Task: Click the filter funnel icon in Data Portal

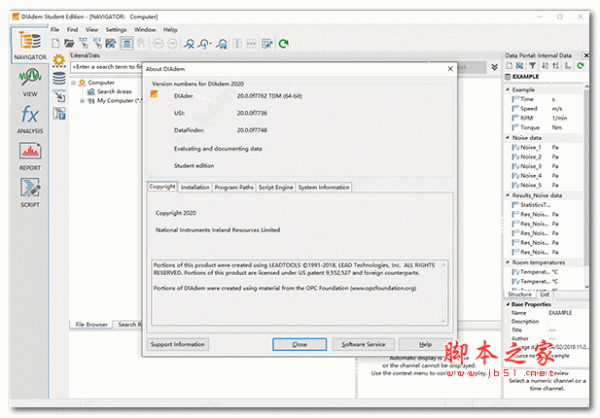Action: 532,66
